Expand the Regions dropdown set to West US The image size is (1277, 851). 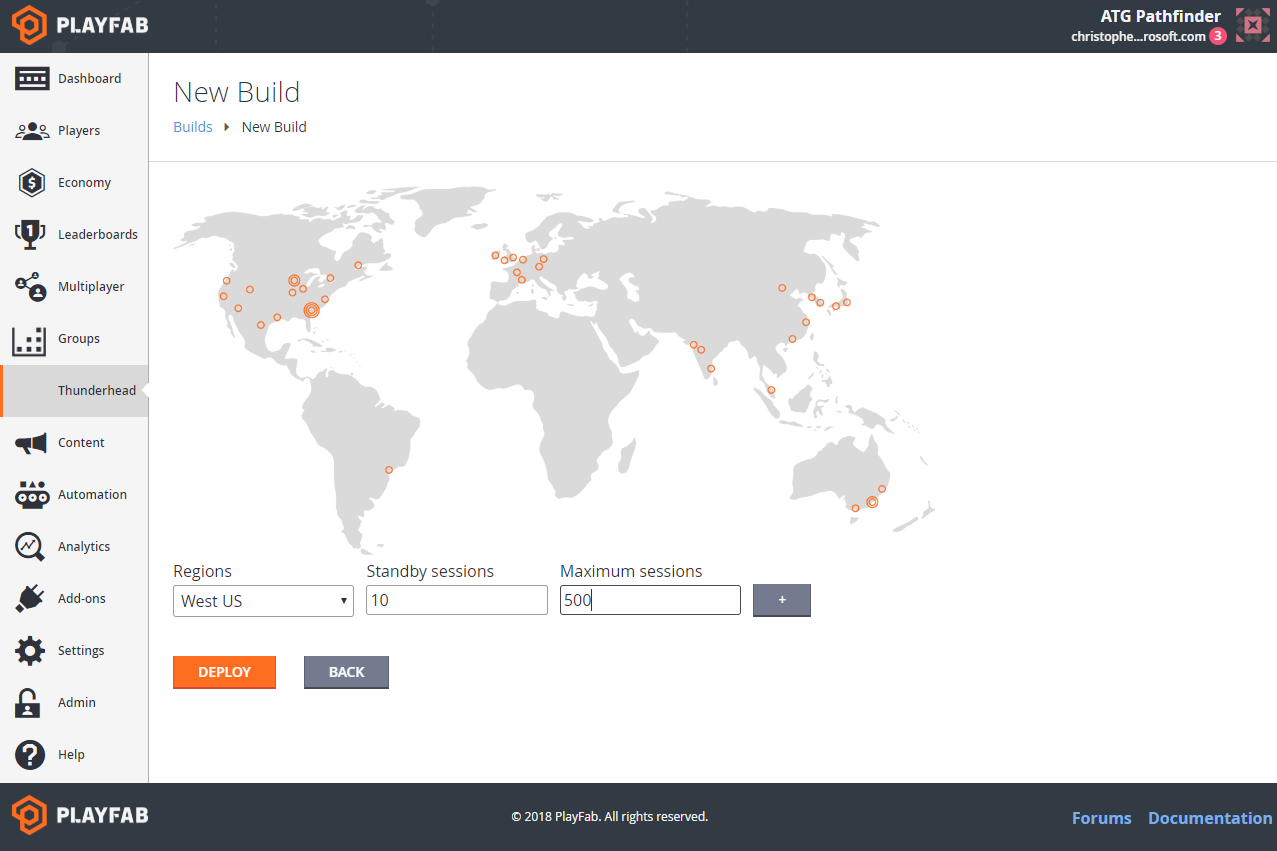pyautogui.click(x=263, y=601)
